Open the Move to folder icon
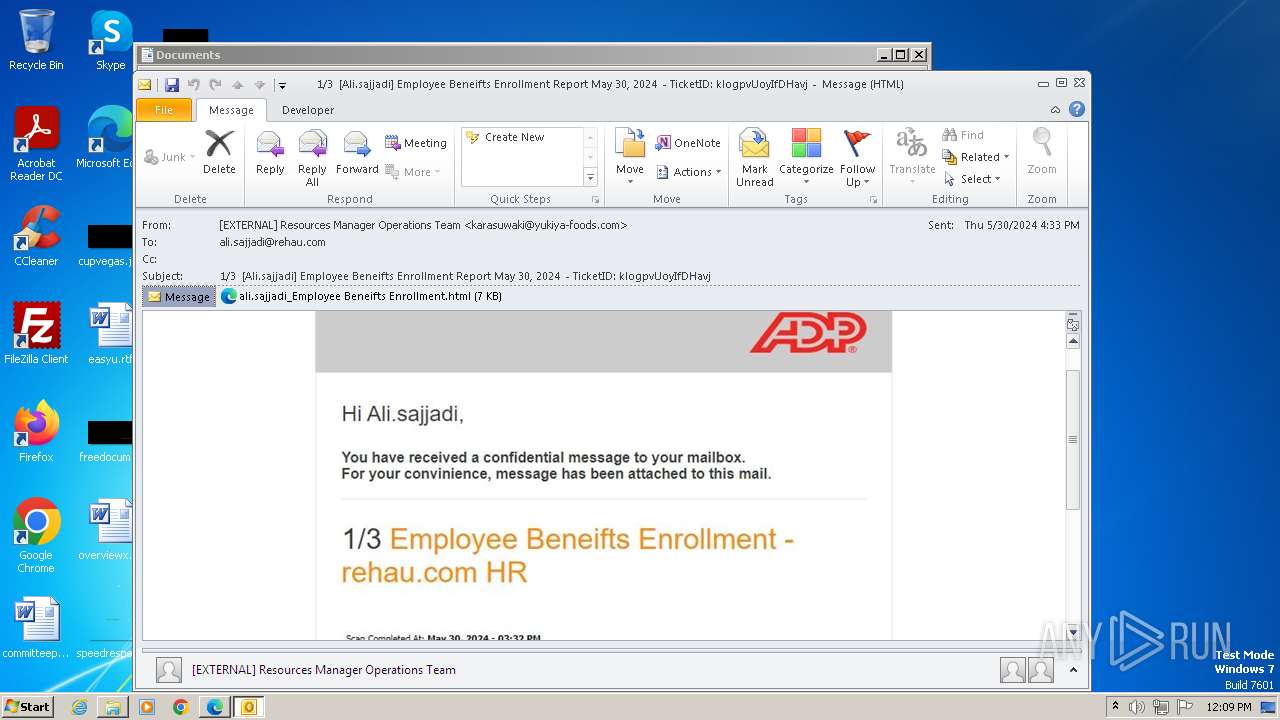Image resolution: width=1280 pixels, height=720 pixels. 630,157
